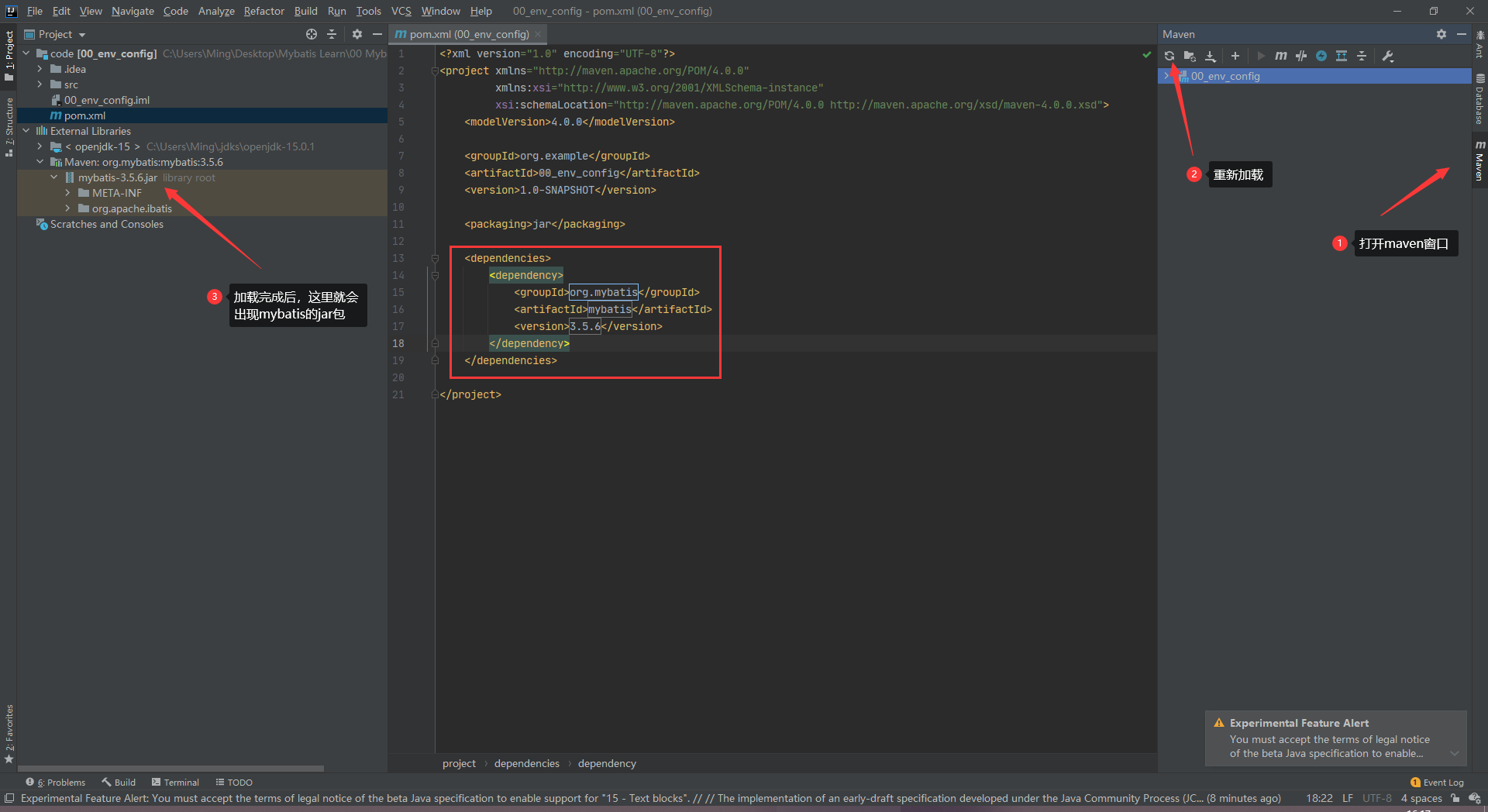The width and height of the screenshot is (1488, 812).
Task: Open the Ant tool window
Action: (x=1479, y=45)
